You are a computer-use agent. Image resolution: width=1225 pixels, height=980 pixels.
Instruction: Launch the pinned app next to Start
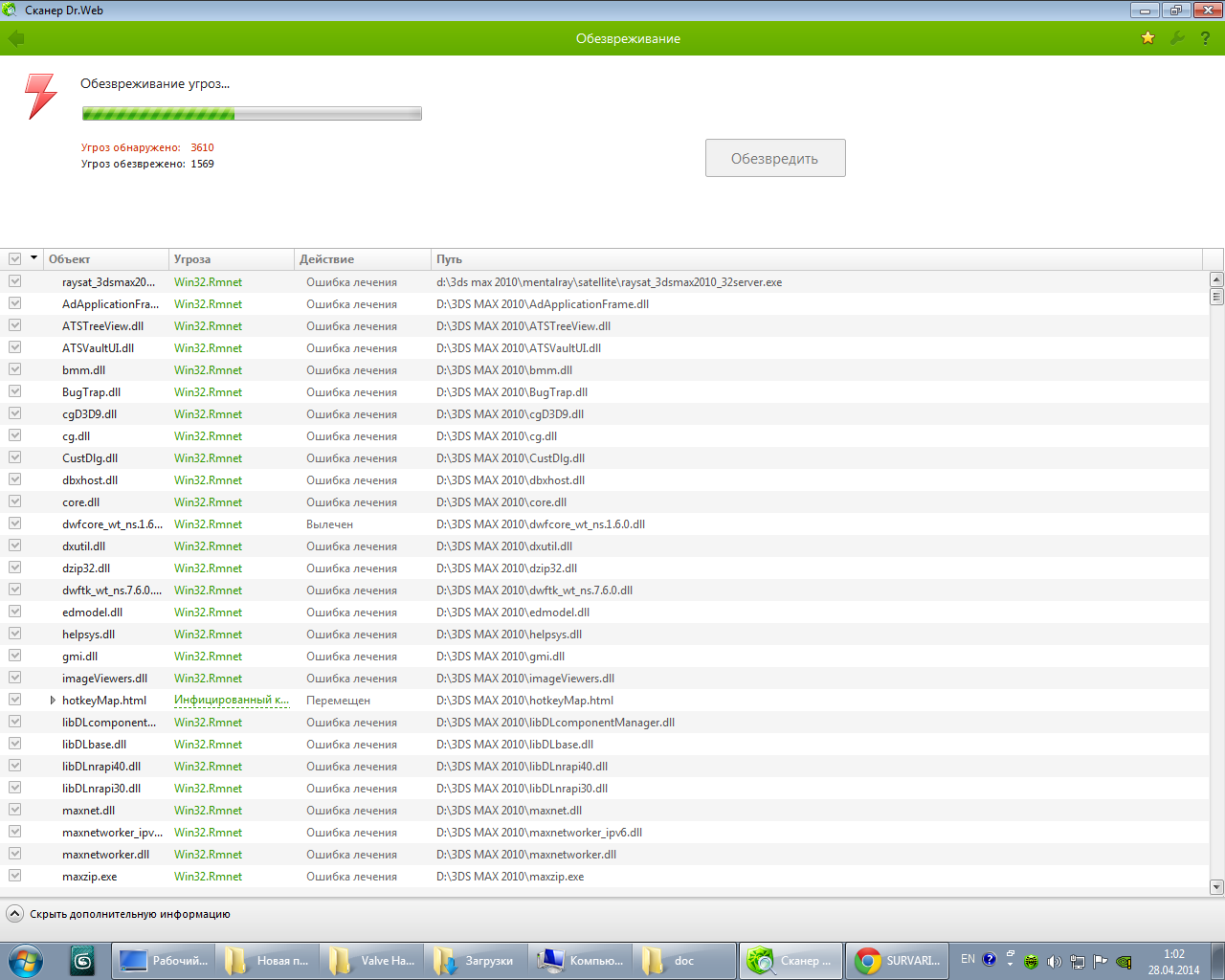point(83,961)
